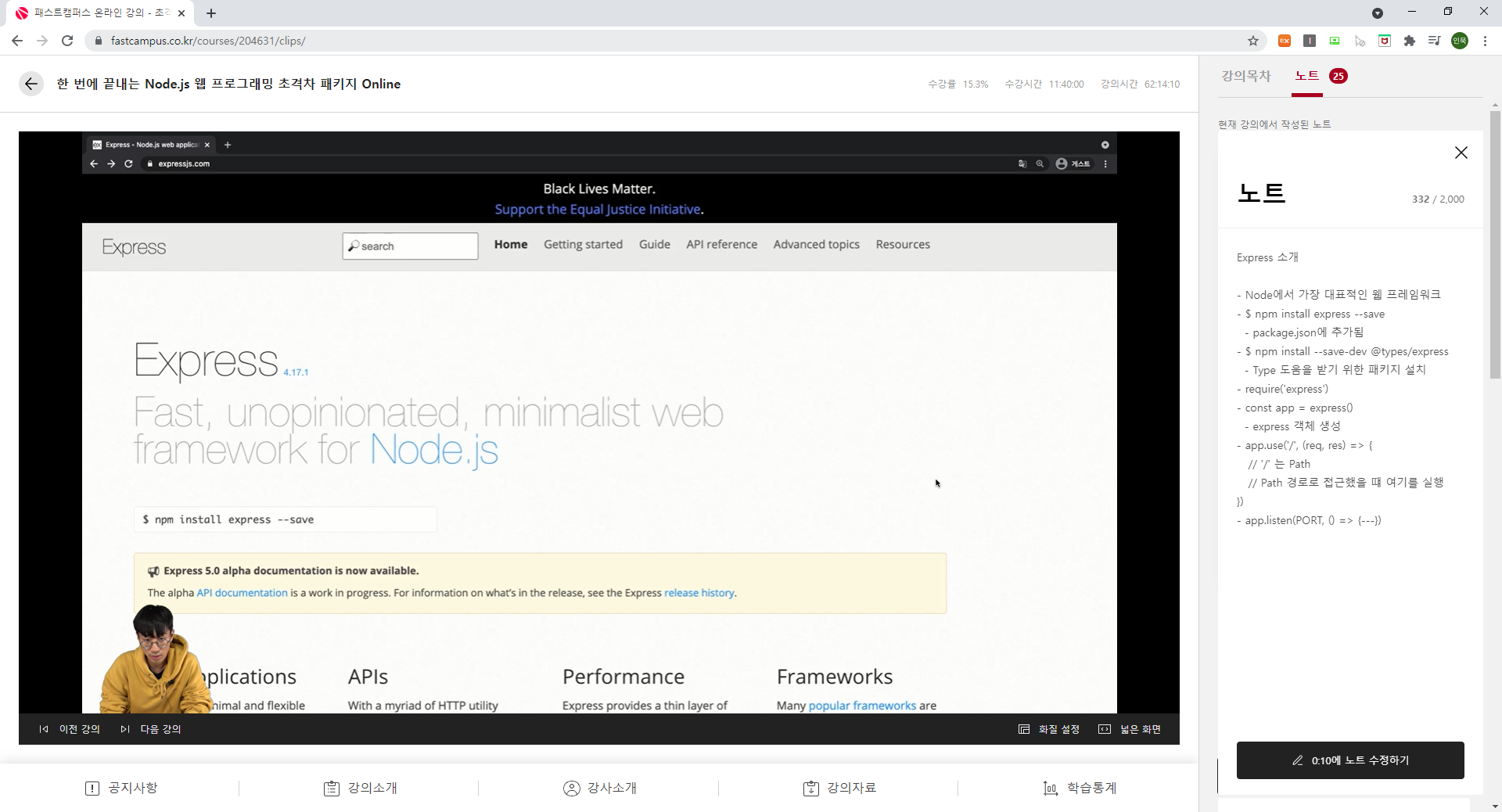The width and height of the screenshot is (1502, 812).
Task: Toggle 넓은 화면 wide screen mode
Action: [x=1130, y=729]
